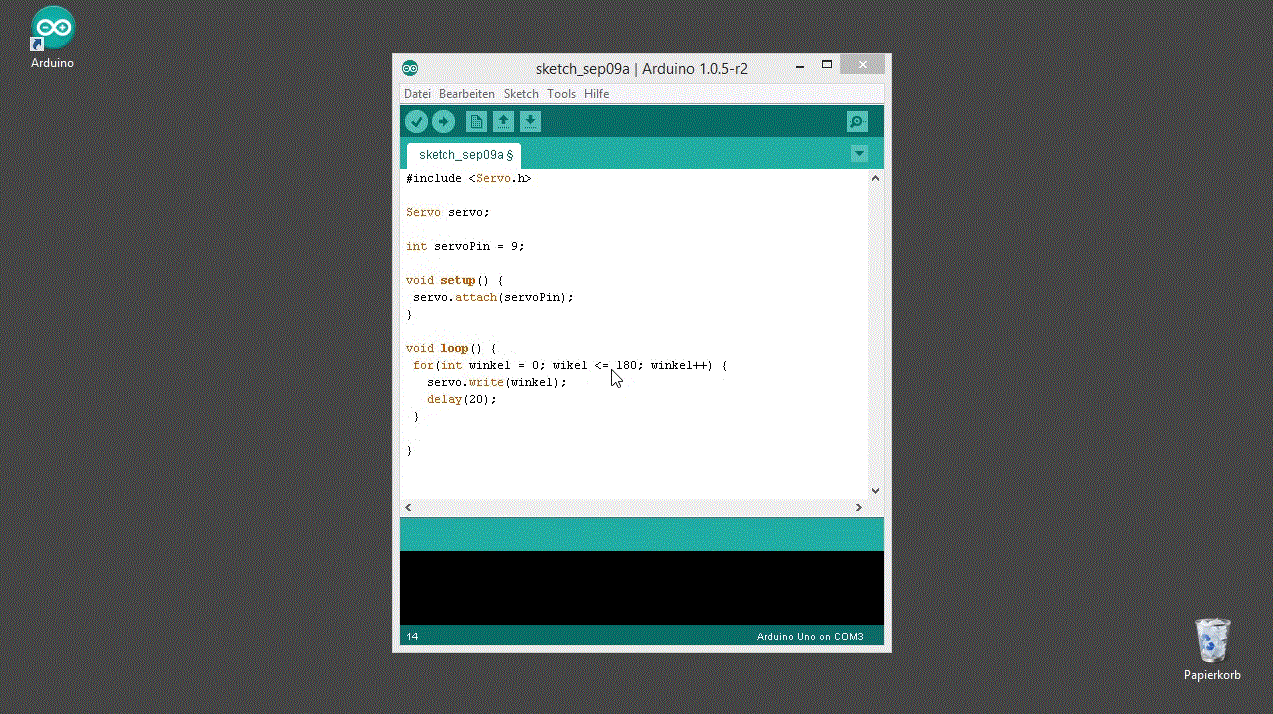Image resolution: width=1273 pixels, height=714 pixels.
Task: Click 'servo.write(winkel);' line
Action: tap(497, 382)
